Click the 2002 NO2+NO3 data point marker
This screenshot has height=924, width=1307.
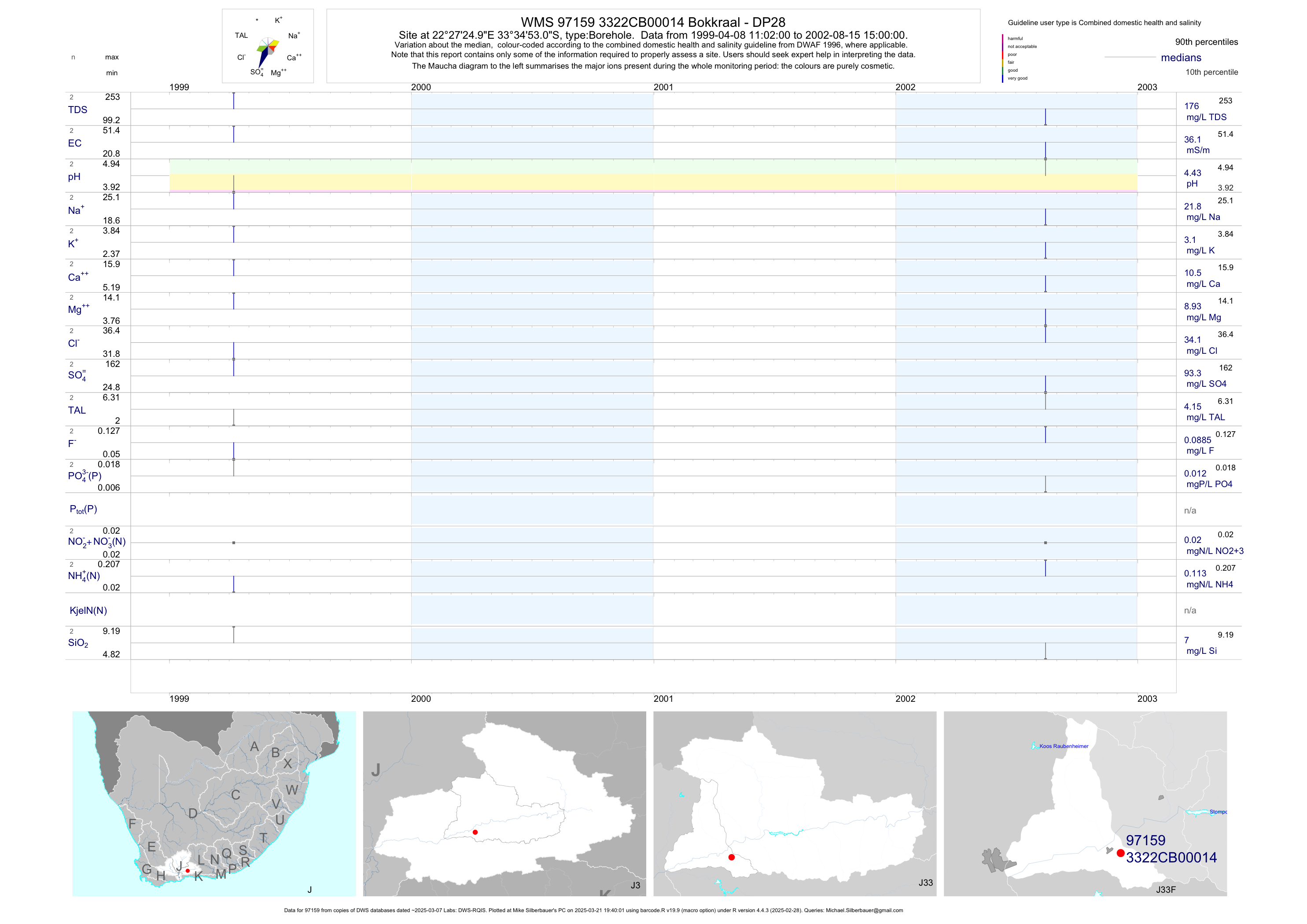point(1045,543)
